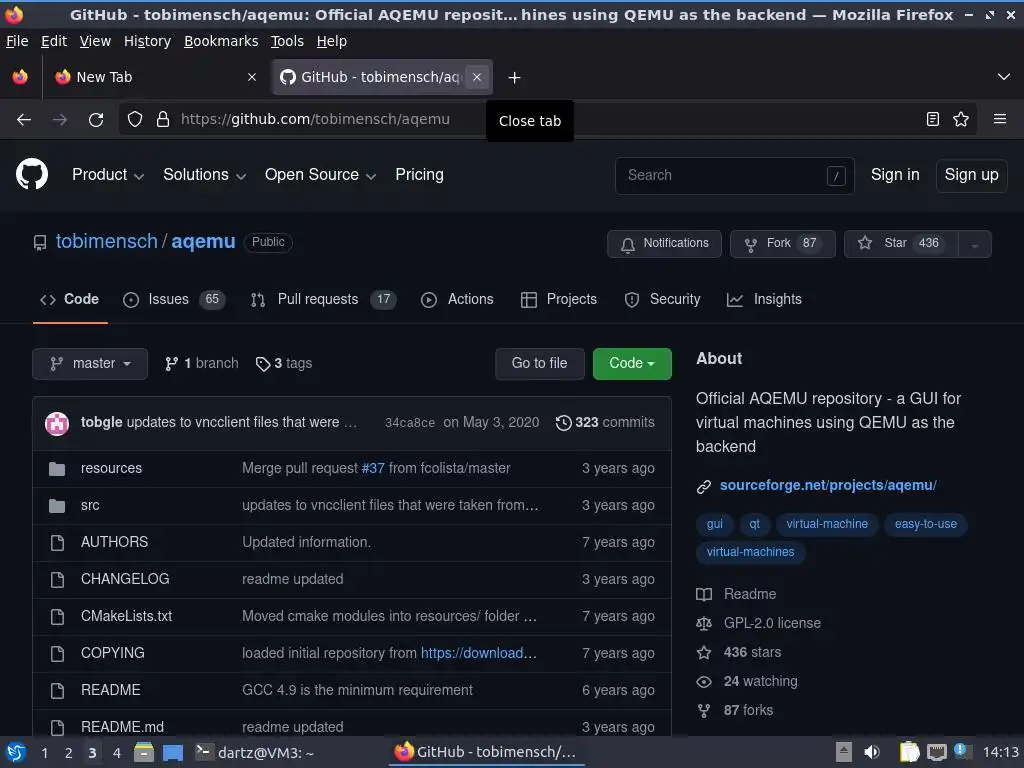Switch to workspace 4
The image size is (1024, 768).
[117, 753]
